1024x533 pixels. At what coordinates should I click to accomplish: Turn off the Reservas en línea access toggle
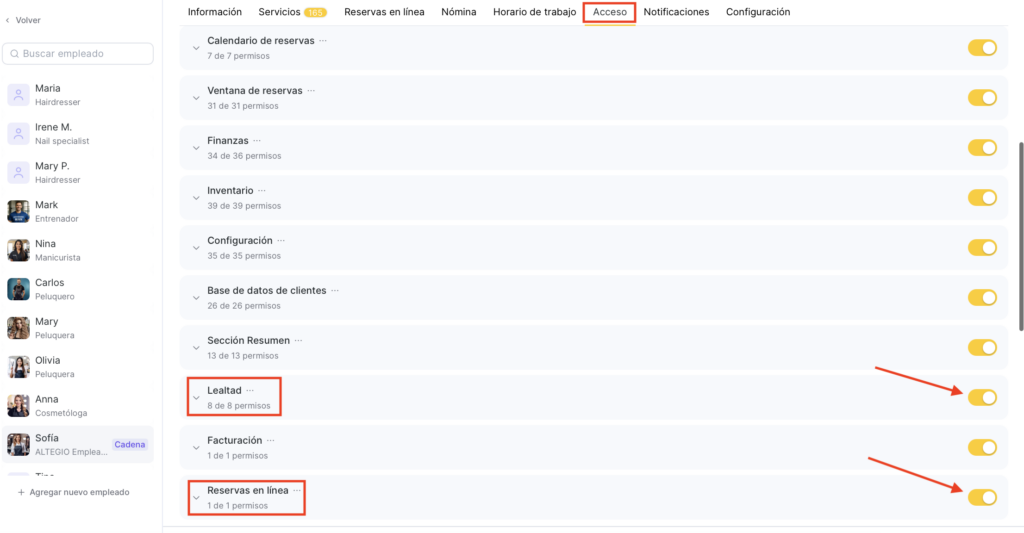(x=982, y=496)
